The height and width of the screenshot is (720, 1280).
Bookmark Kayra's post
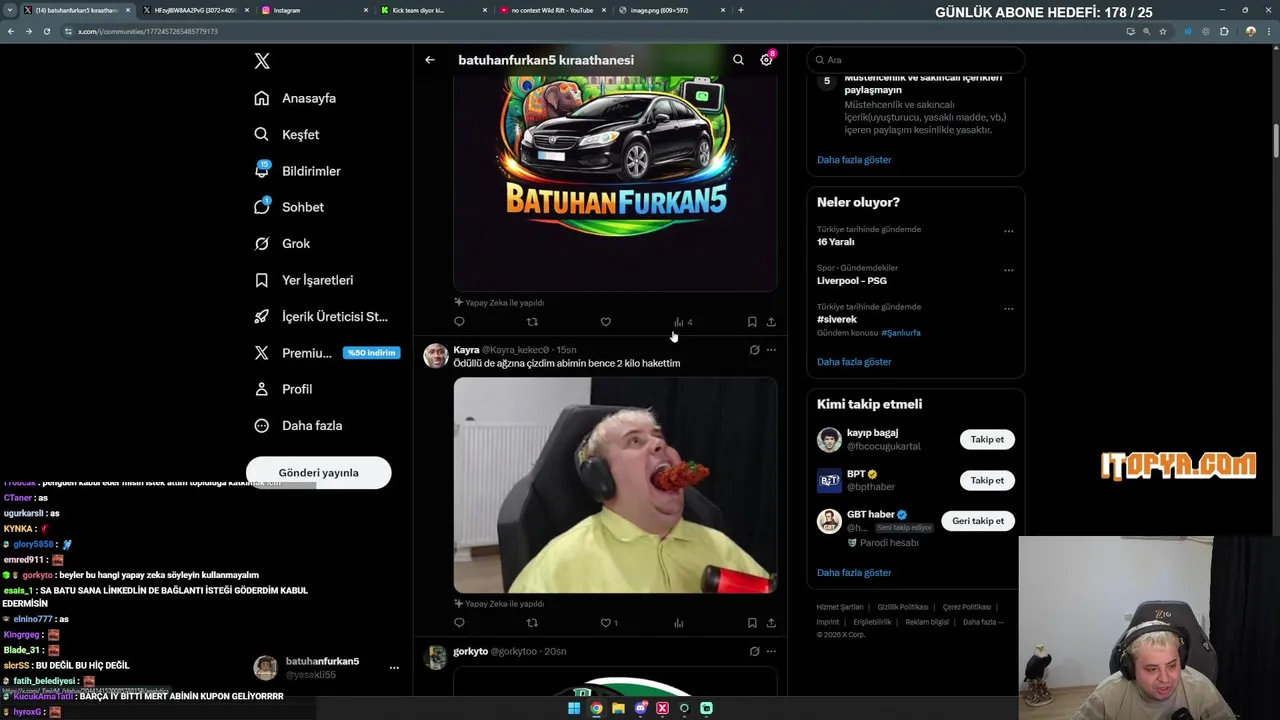point(752,623)
